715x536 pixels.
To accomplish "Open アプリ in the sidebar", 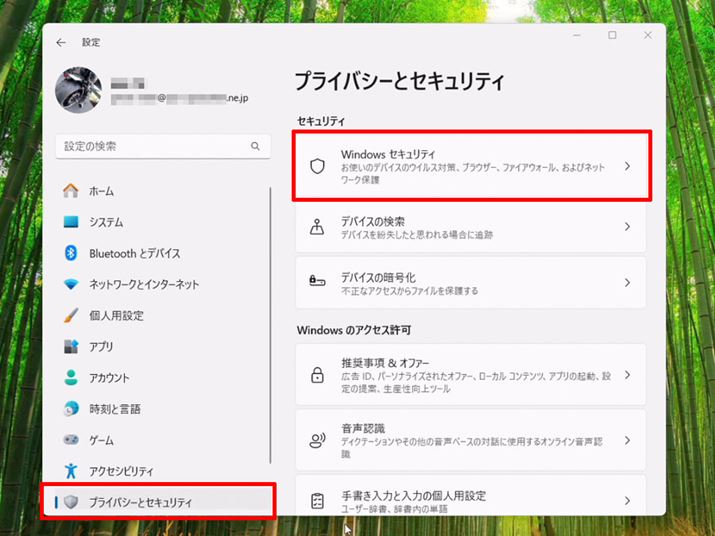I will (100, 347).
